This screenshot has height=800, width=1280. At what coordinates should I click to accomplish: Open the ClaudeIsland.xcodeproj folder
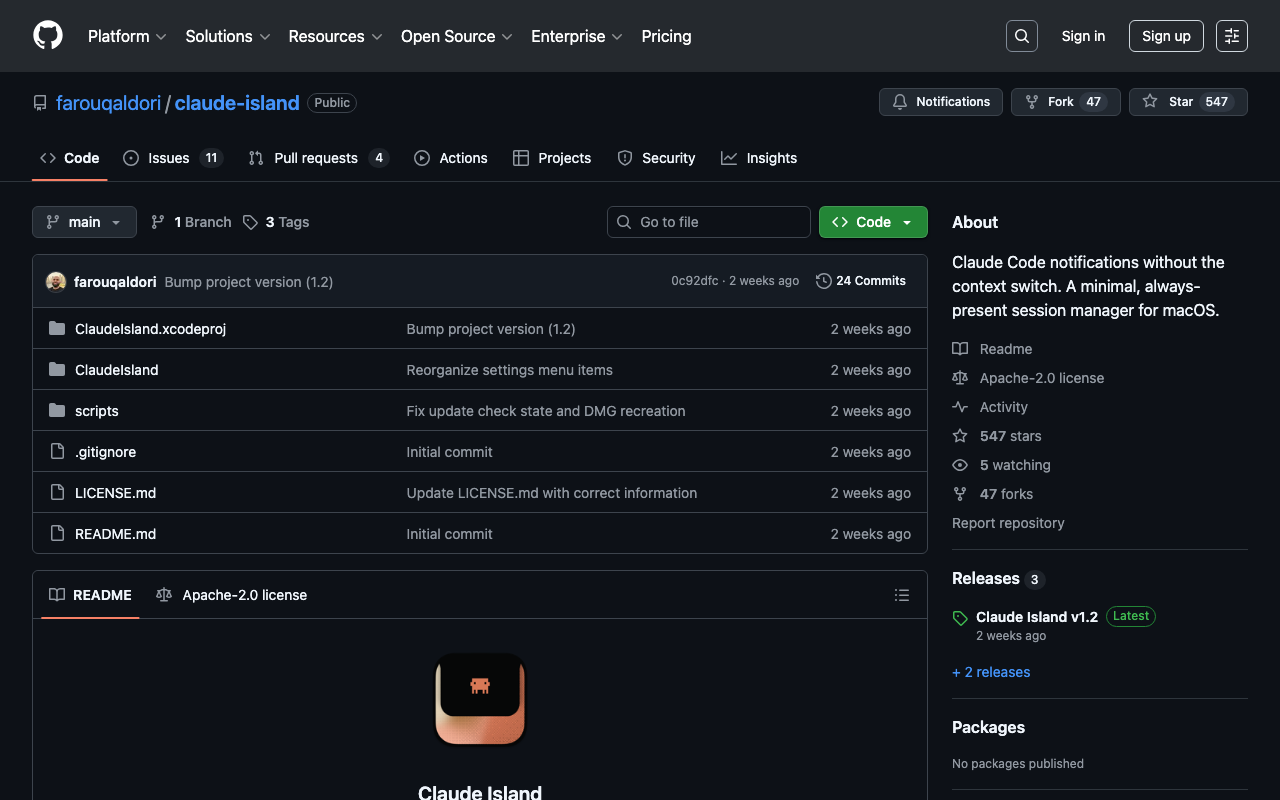coord(150,329)
